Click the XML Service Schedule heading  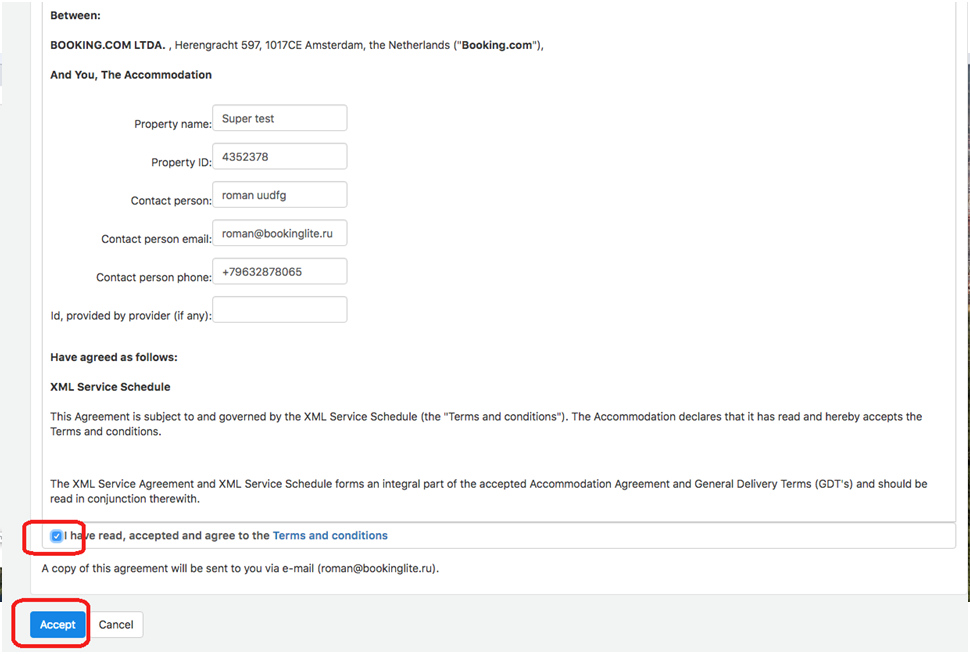110,387
